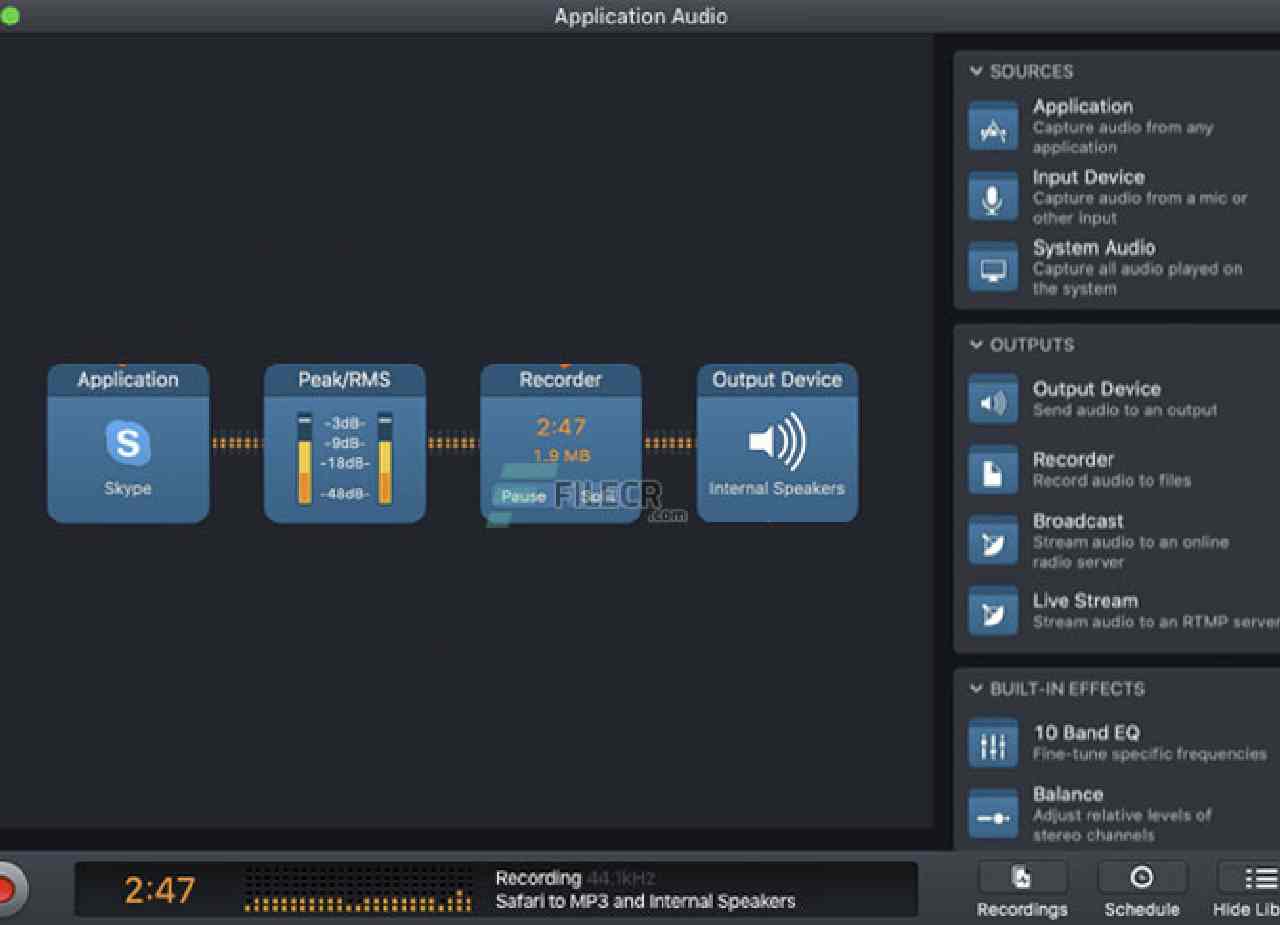Click the Skype label under the logo
1280x925 pixels.
128,489
